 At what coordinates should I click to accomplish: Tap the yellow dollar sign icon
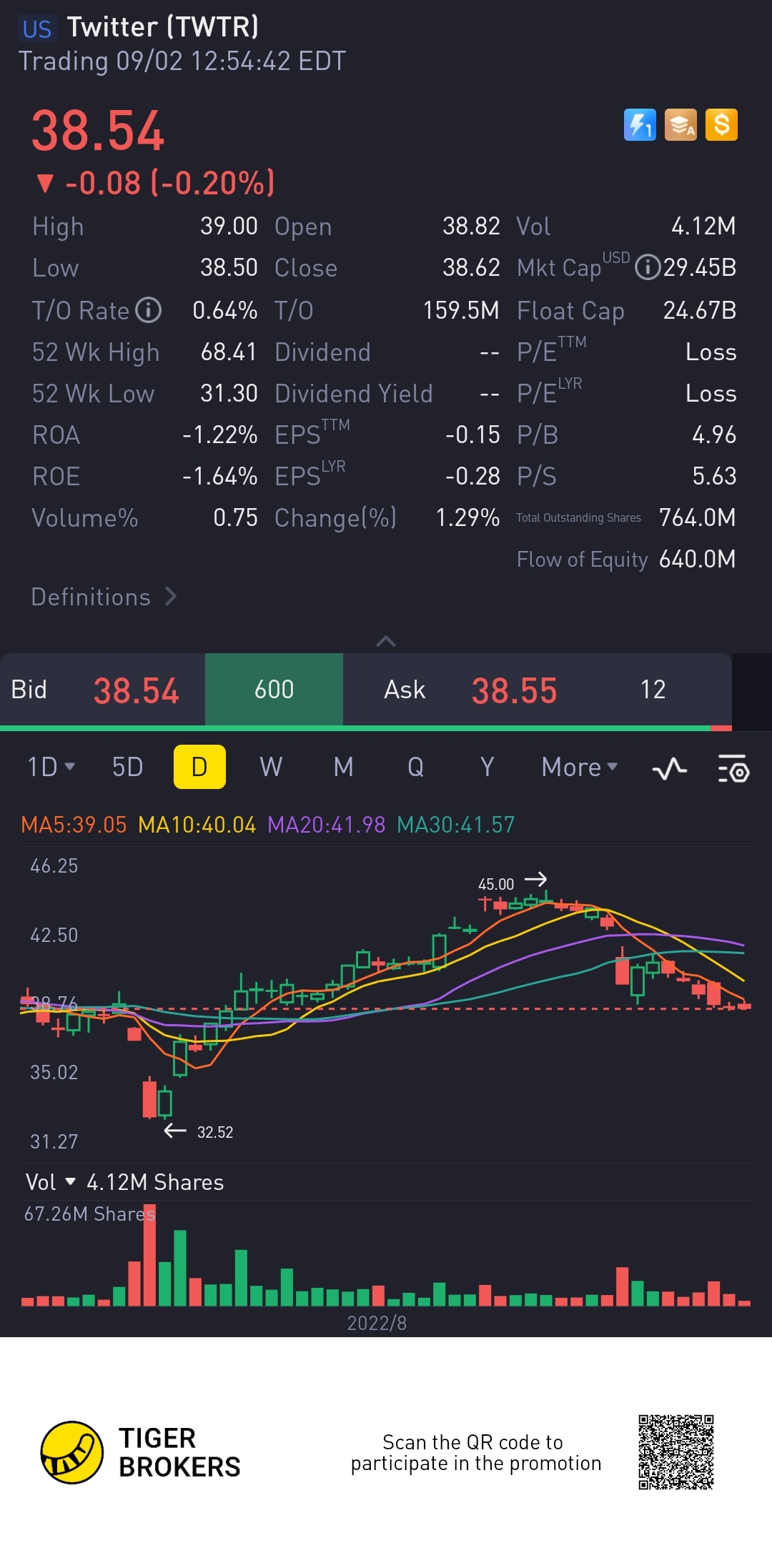point(721,125)
